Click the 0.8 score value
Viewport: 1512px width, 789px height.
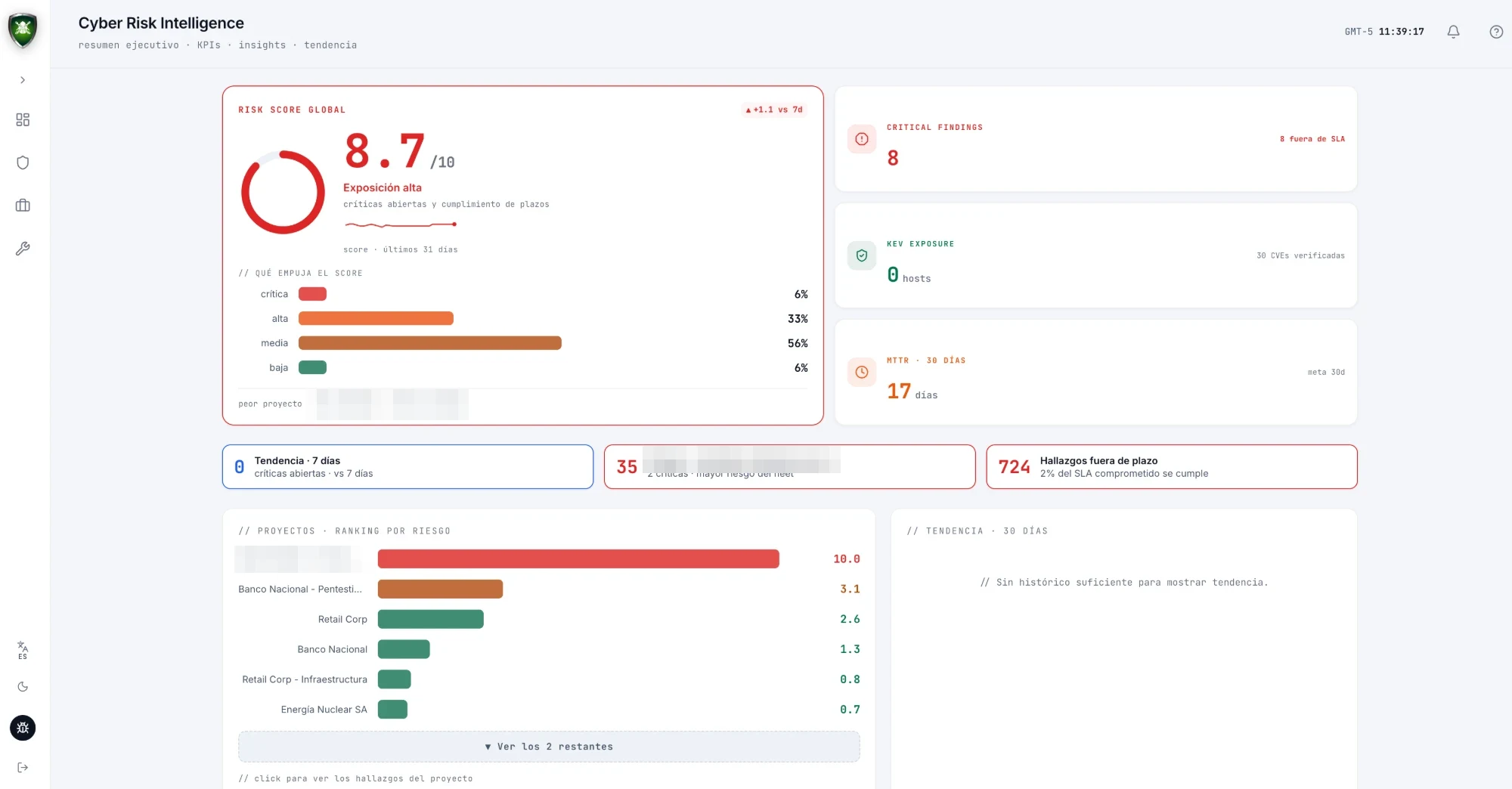coord(850,679)
